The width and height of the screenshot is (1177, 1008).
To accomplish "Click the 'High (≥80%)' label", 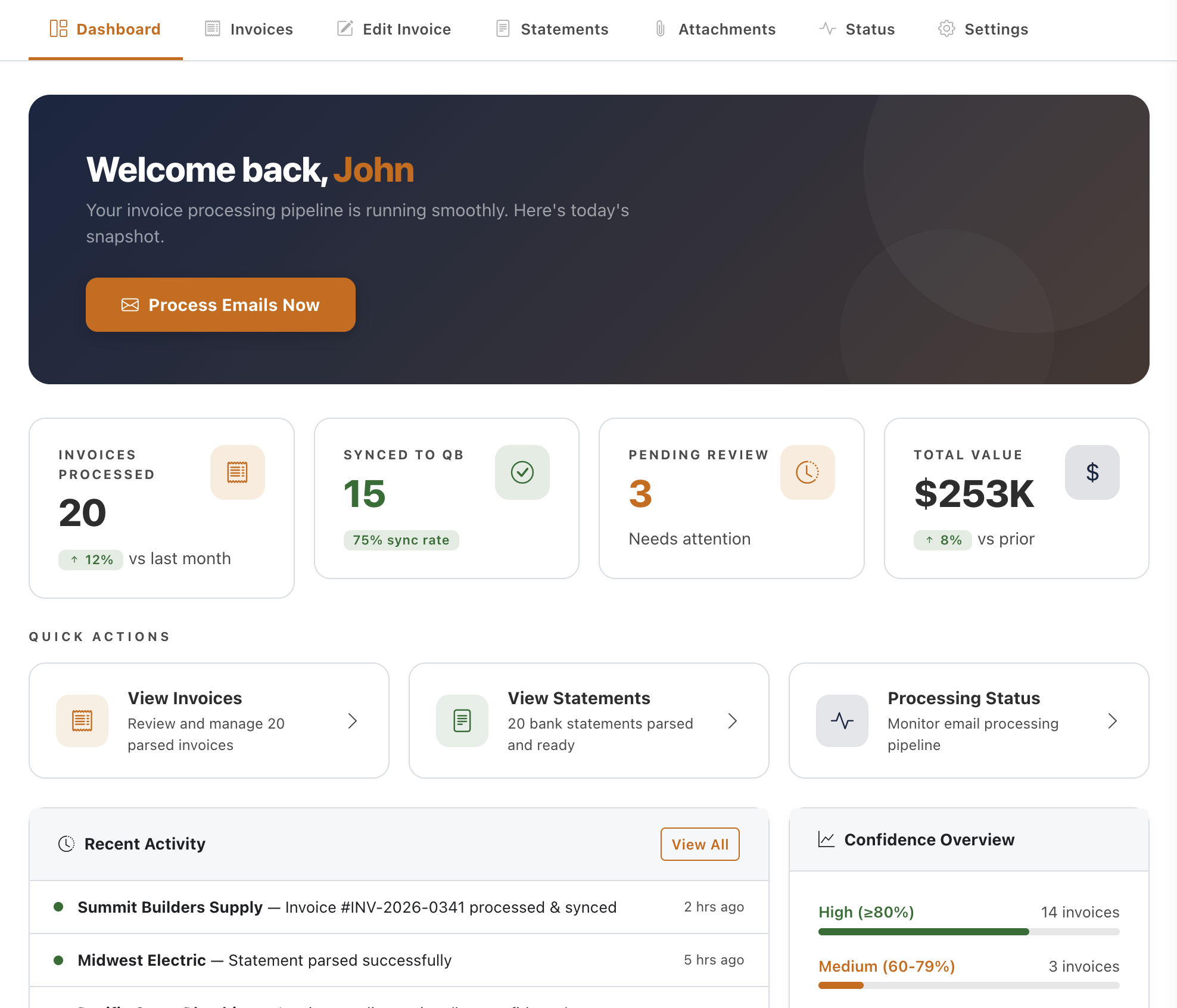I will pyautogui.click(x=866, y=912).
